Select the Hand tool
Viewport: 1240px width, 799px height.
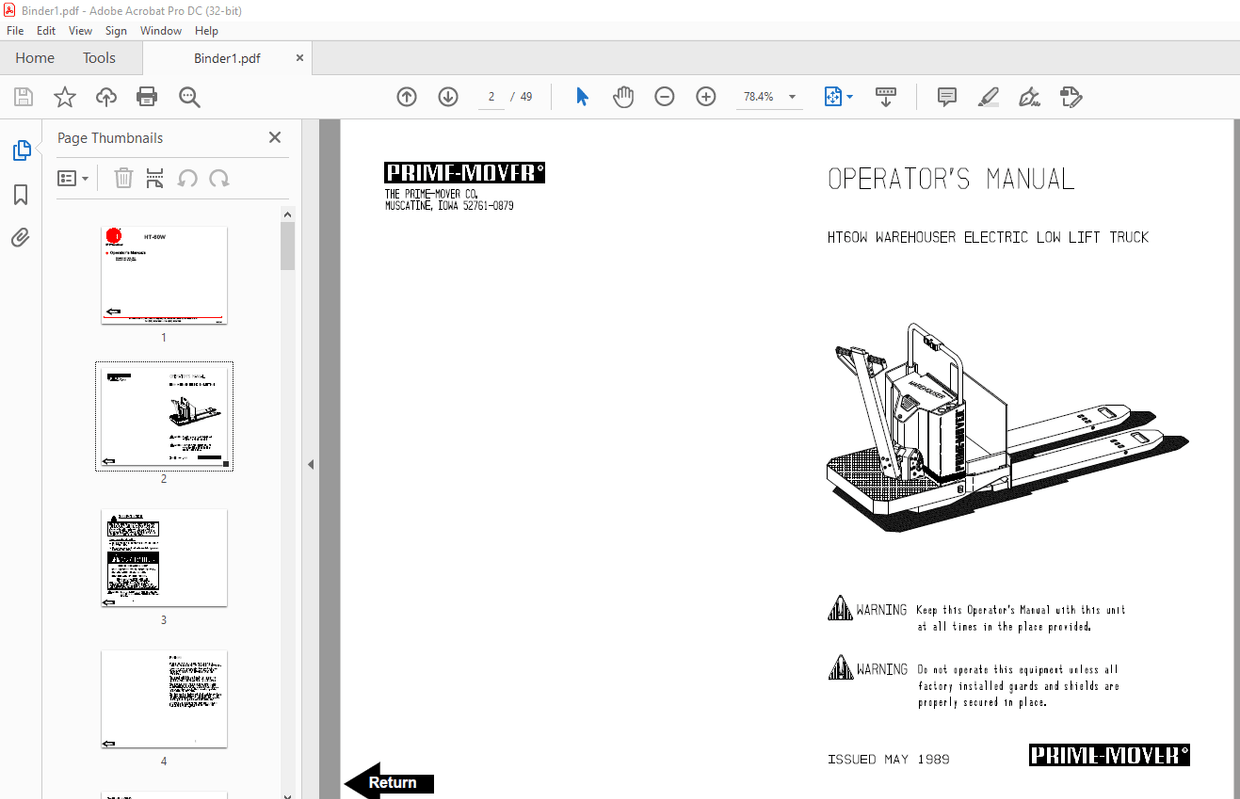tap(623, 96)
